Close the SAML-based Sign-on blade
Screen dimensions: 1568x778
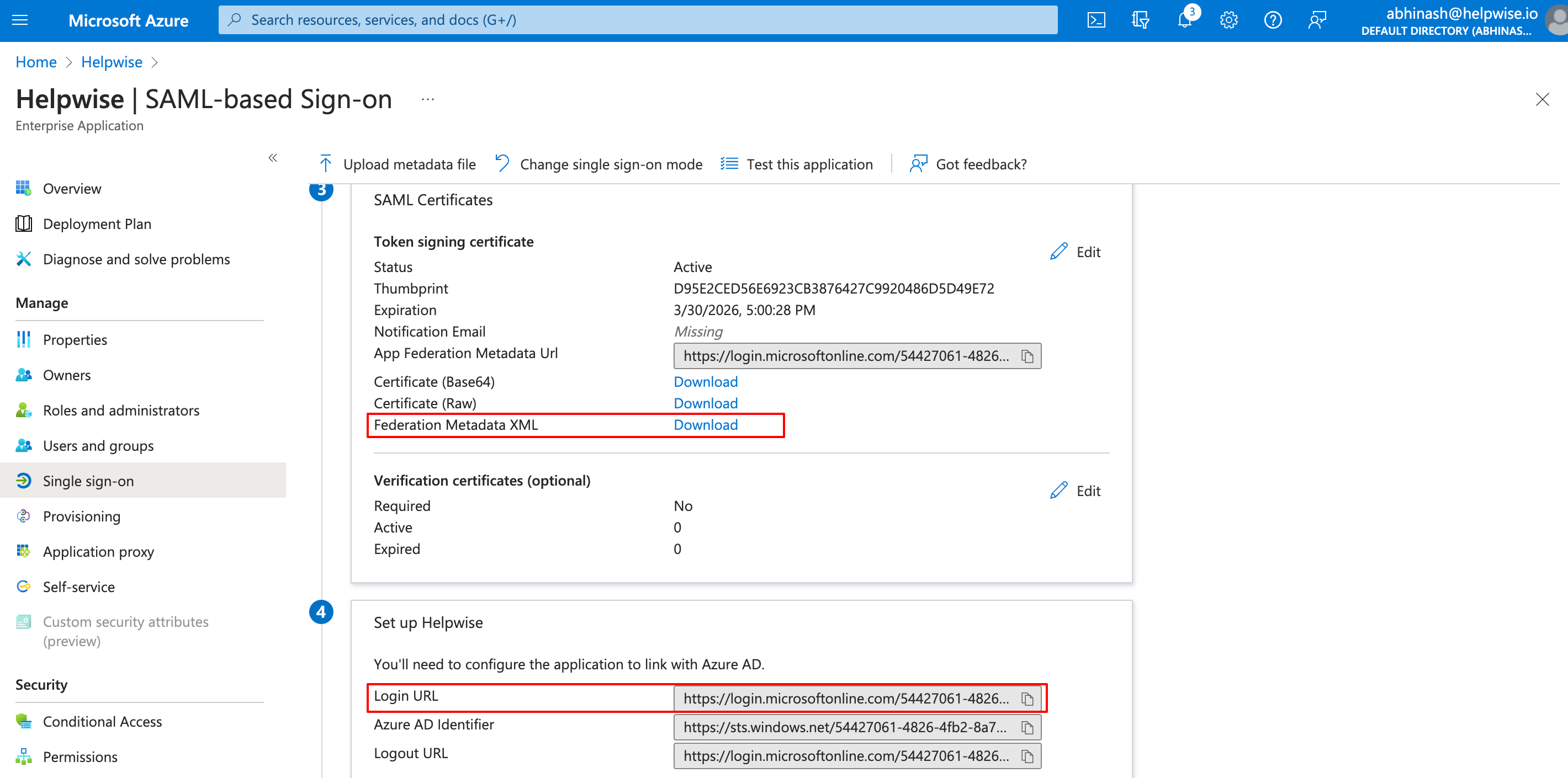pyautogui.click(x=1542, y=99)
